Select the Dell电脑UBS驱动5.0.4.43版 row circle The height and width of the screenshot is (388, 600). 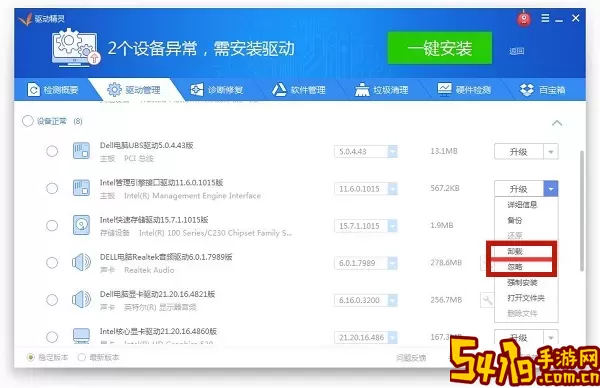point(52,151)
